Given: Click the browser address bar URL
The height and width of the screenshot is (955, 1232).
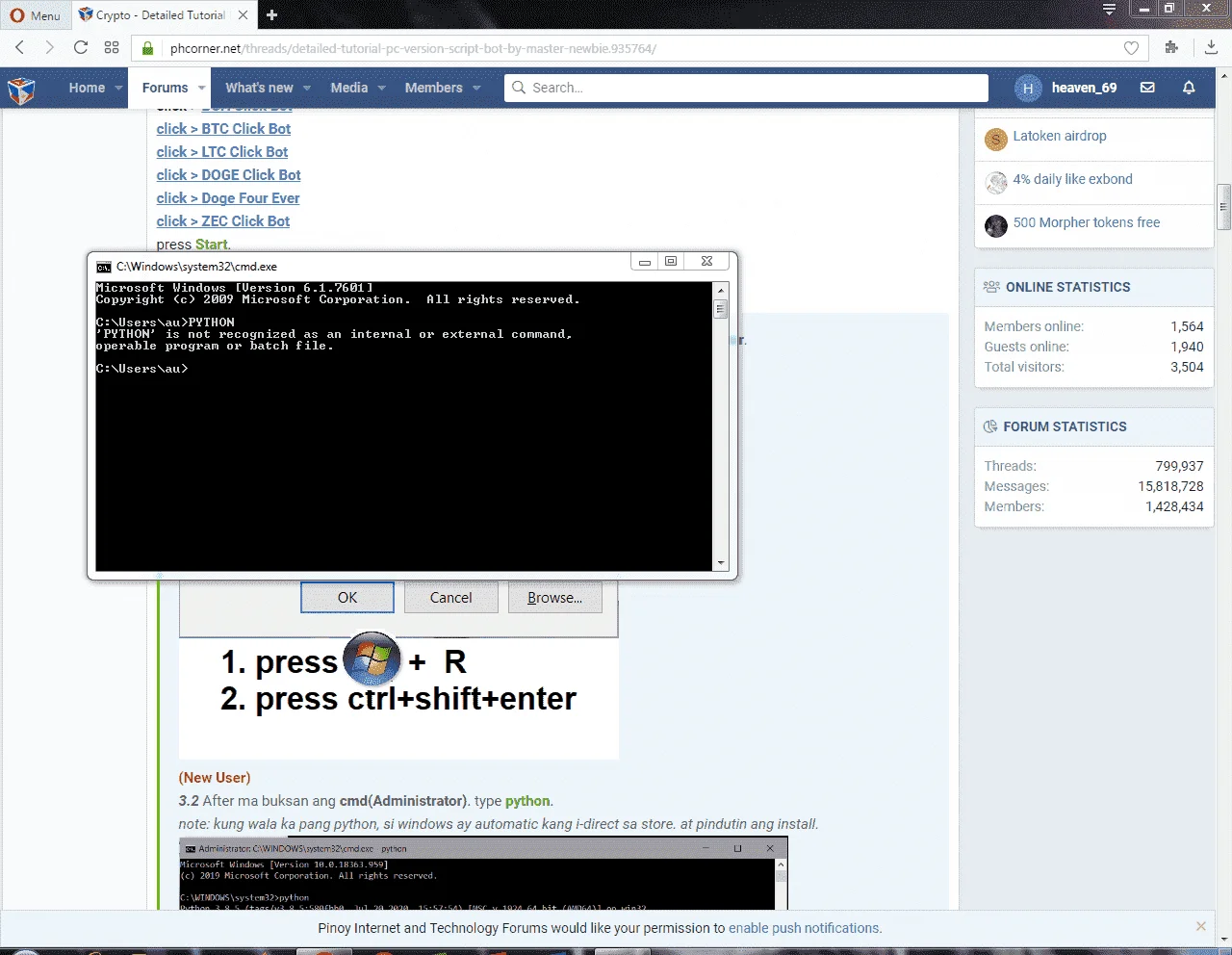Looking at the screenshot, I should 413,48.
